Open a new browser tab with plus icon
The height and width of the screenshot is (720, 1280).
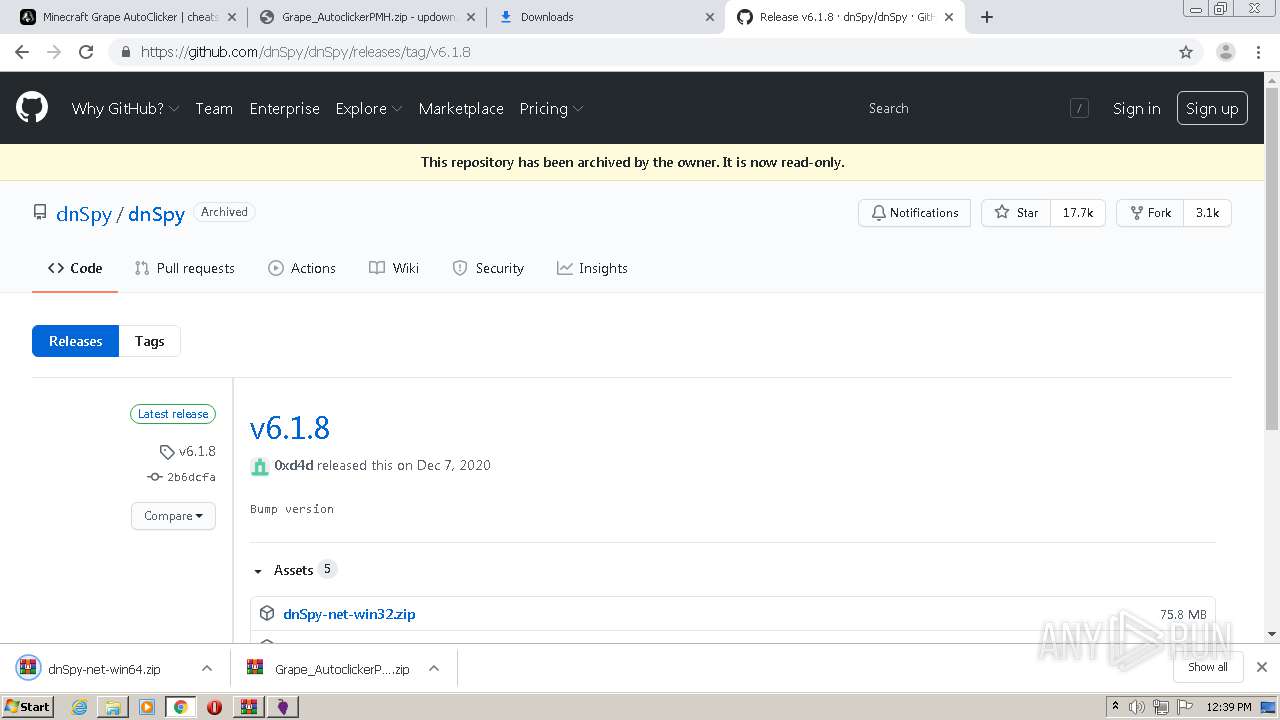coord(987,17)
